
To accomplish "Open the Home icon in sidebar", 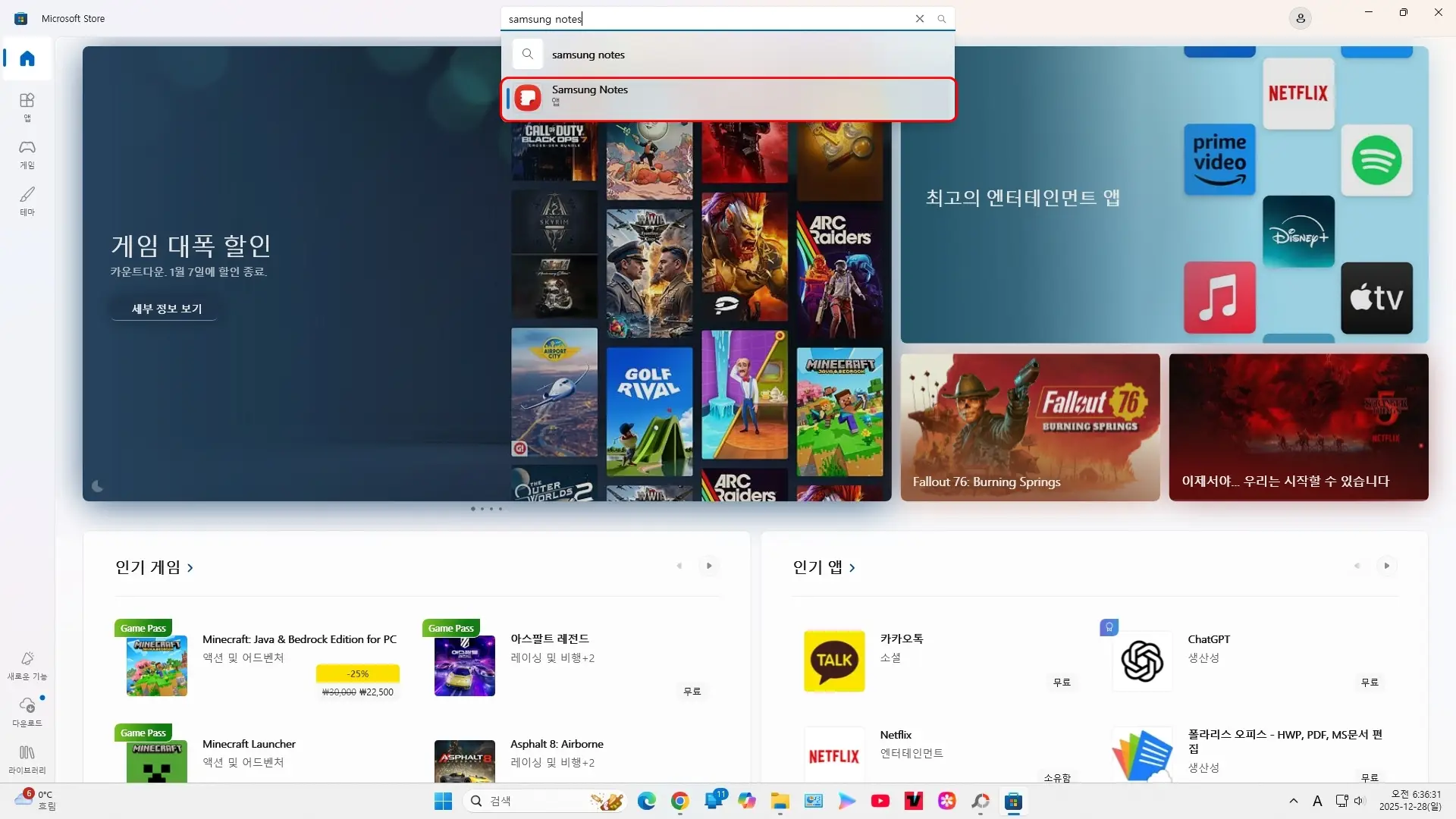I will [27, 58].
